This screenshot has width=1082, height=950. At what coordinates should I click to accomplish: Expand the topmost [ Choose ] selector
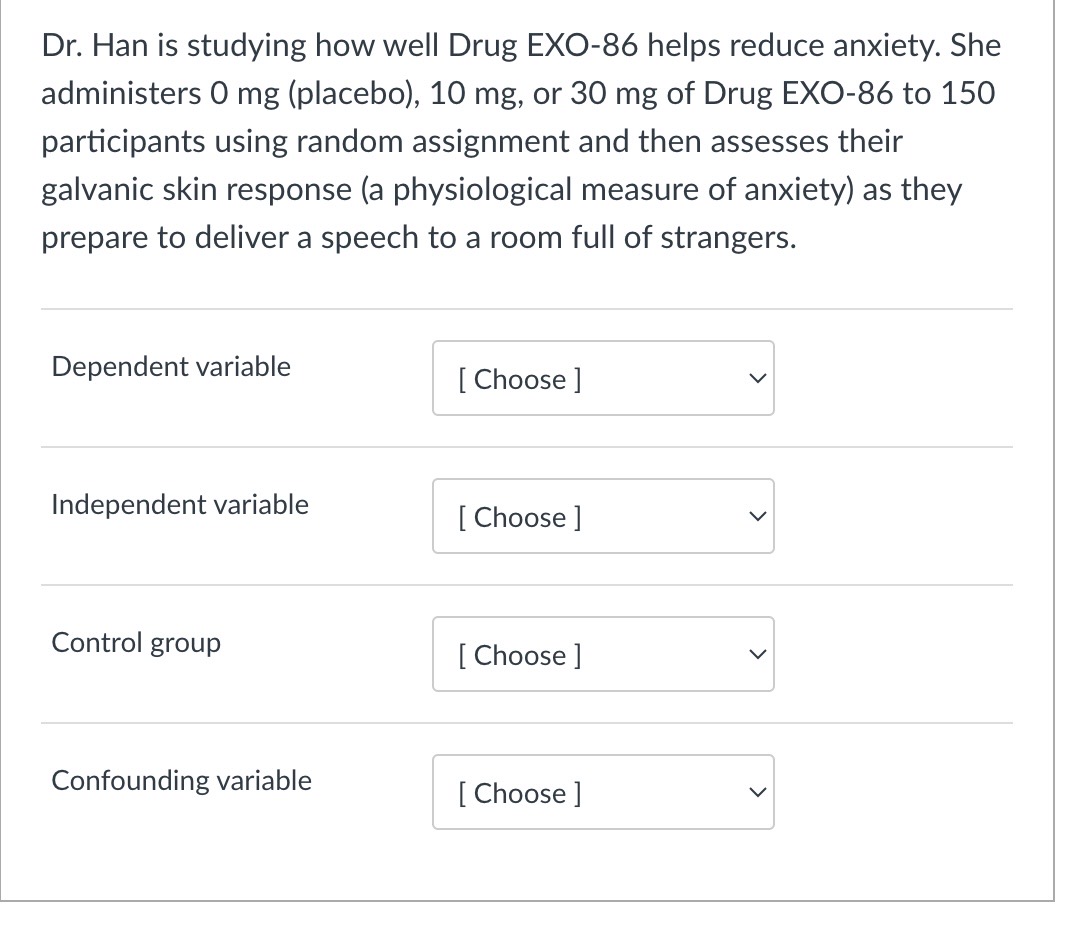[603, 378]
